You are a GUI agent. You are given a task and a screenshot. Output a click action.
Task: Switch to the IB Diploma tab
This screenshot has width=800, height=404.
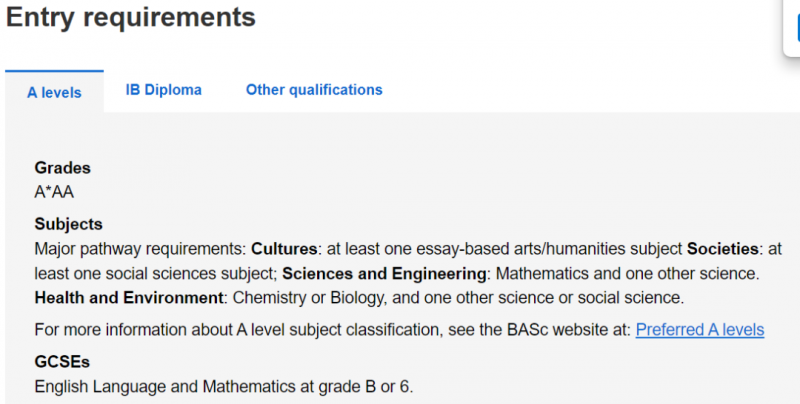coord(164,90)
